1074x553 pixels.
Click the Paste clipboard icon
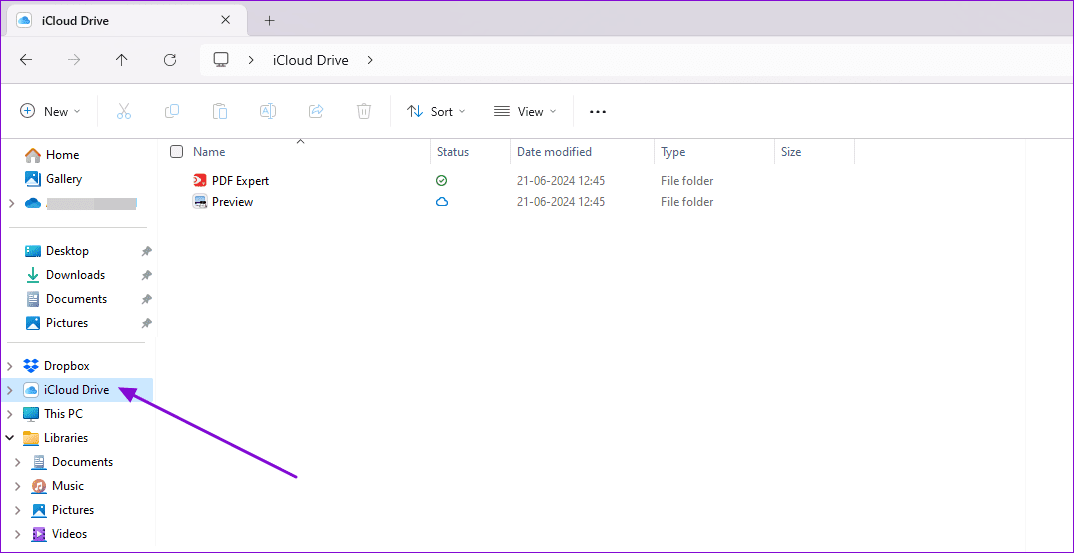[x=220, y=112]
